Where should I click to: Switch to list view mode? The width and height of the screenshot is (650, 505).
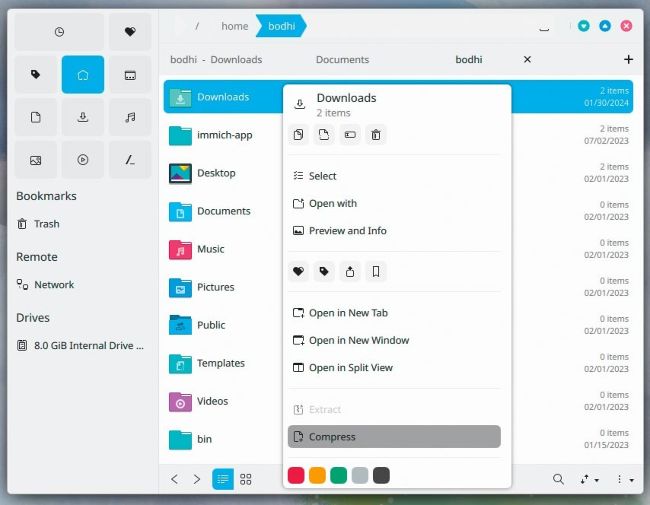[222, 479]
